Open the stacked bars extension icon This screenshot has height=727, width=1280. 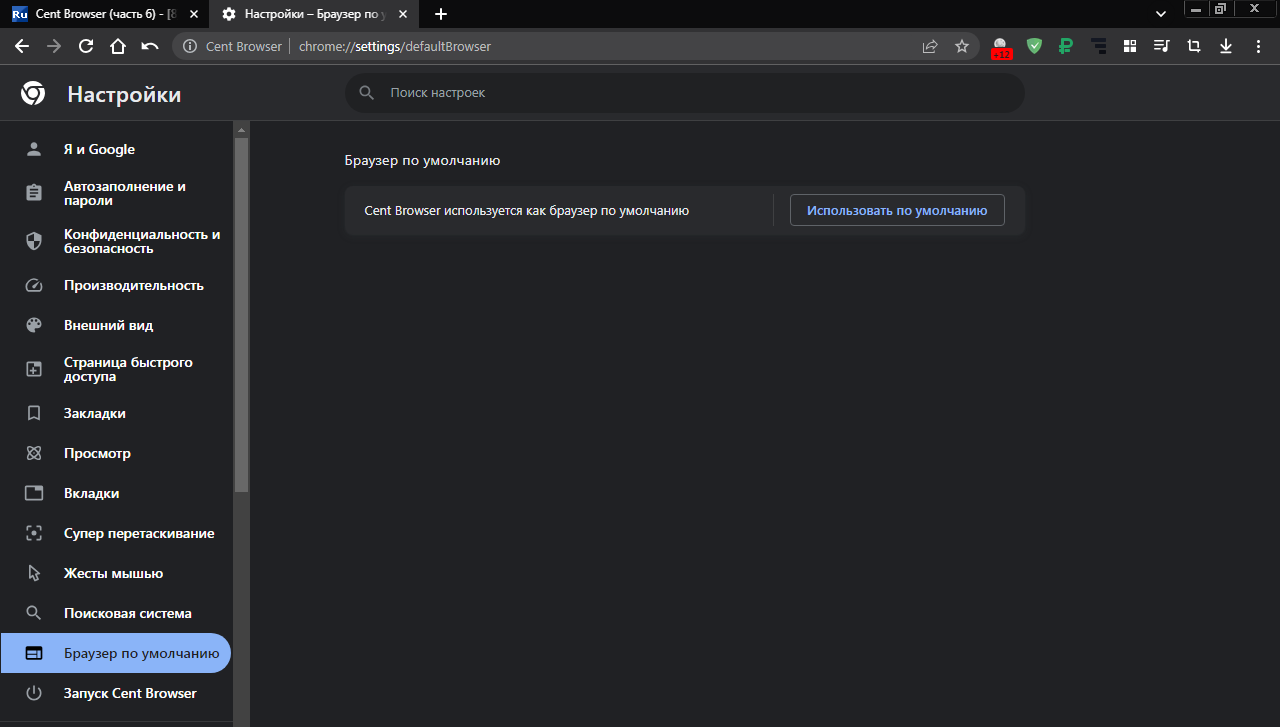point(1099,46)
